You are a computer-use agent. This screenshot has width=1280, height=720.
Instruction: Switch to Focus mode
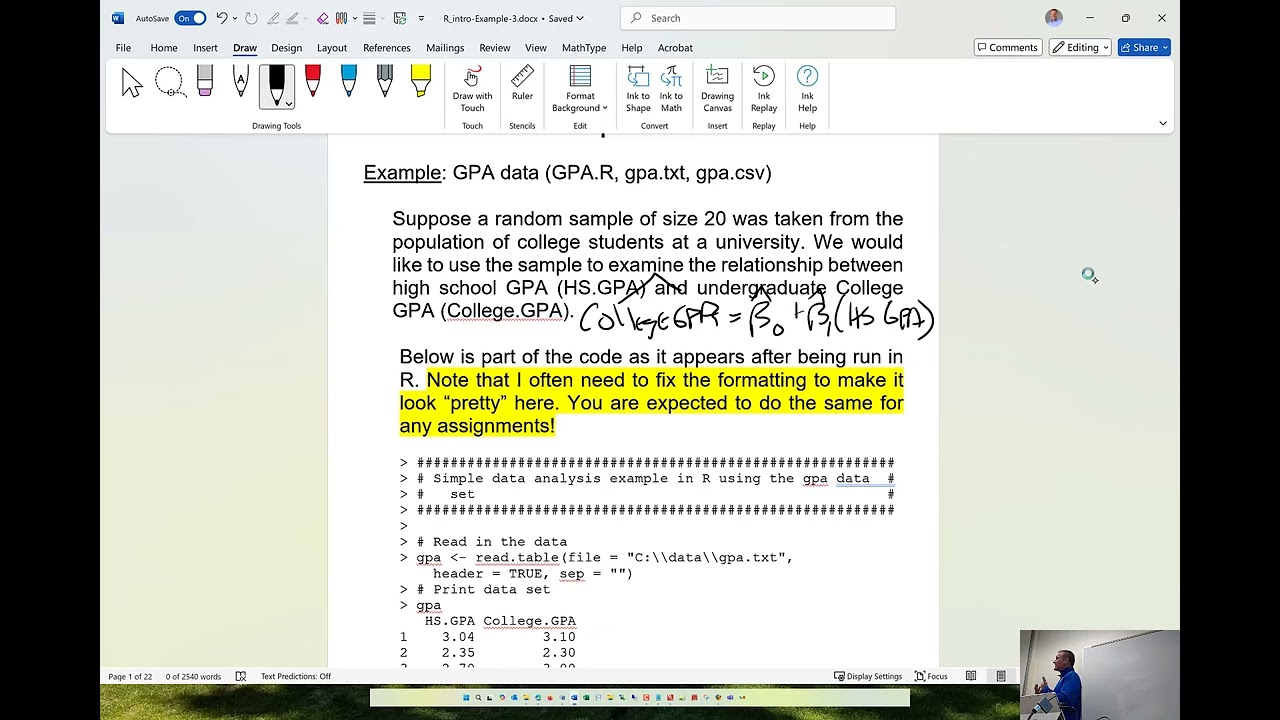click(x=930, y=676)
